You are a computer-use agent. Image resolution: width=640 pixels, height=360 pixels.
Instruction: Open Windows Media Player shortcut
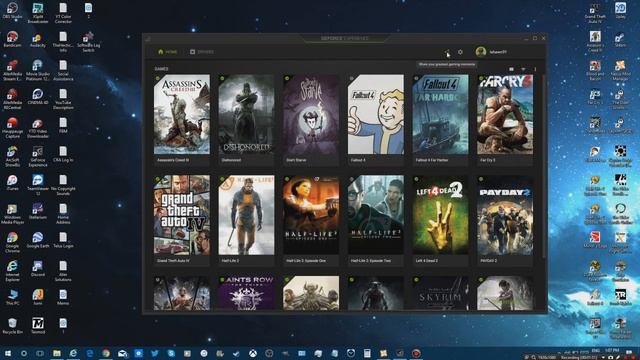point(12,214)
